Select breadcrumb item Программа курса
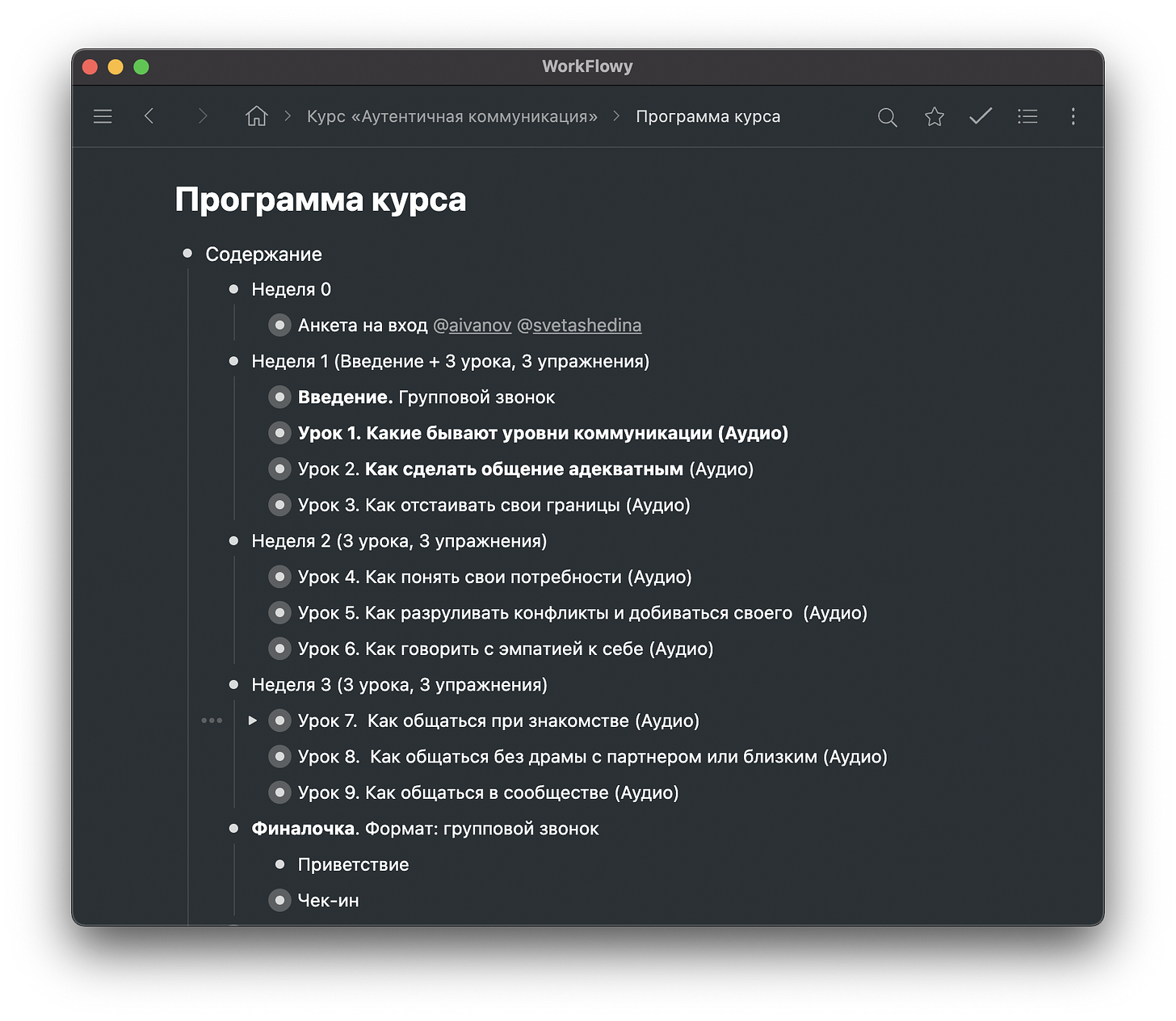 708,116
